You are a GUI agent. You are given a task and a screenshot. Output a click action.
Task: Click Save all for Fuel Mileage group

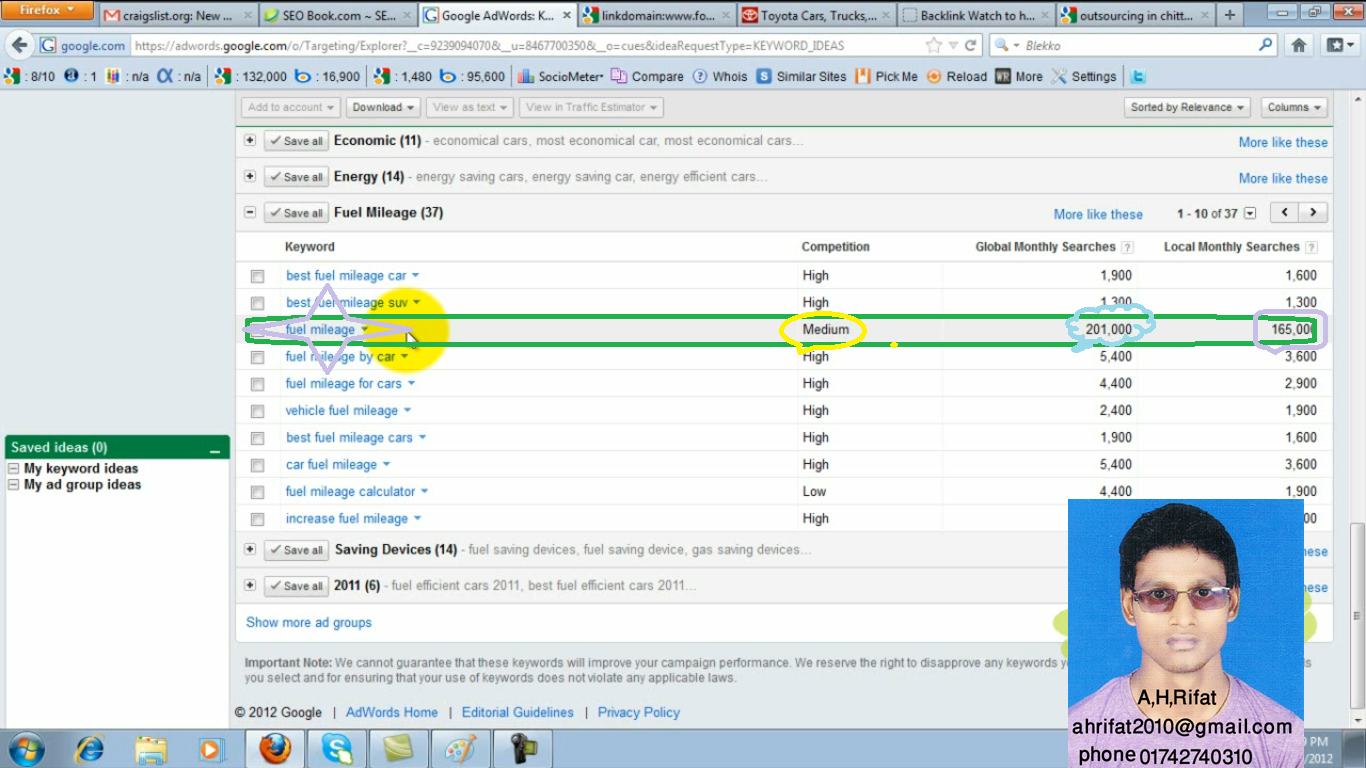pos(296,213)
